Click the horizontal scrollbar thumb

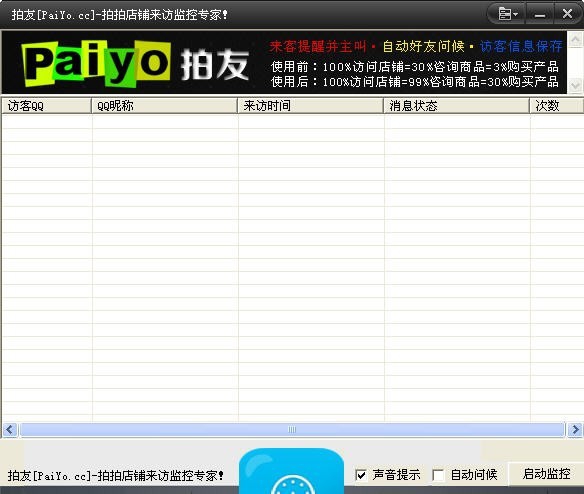point(292,430)
